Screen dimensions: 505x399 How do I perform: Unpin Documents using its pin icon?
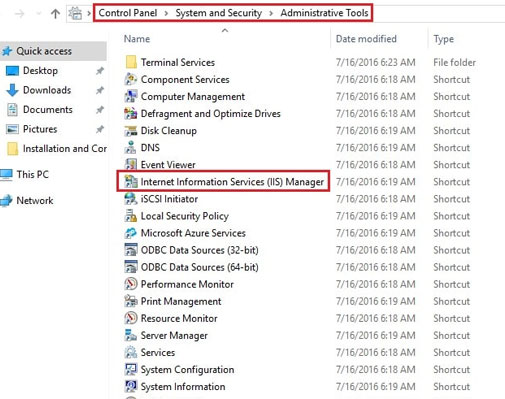100,110
